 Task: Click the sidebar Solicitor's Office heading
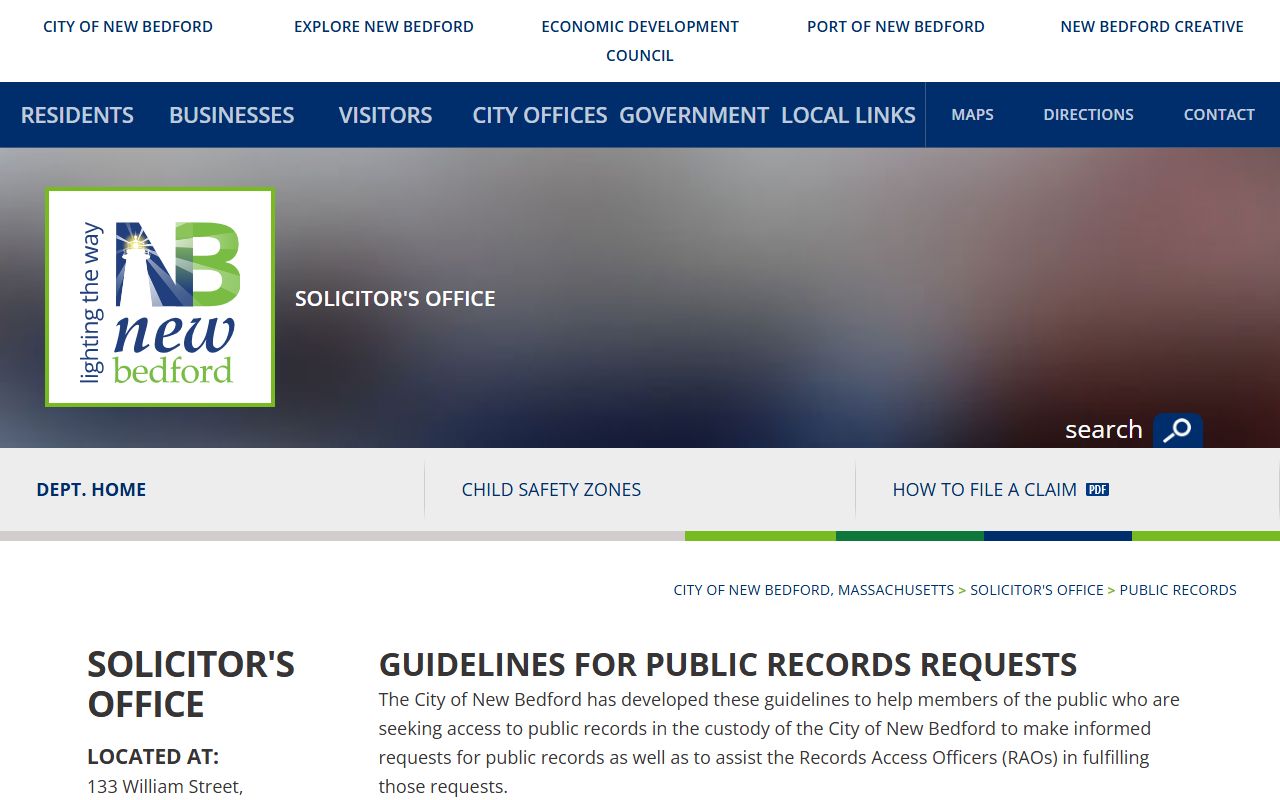click(x=191, y=684)
